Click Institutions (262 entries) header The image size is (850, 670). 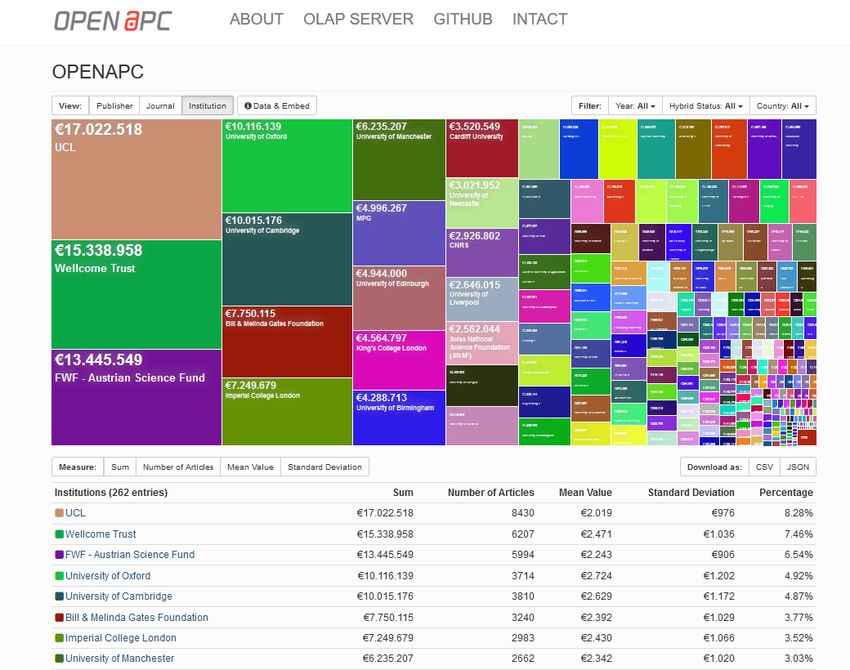pos(111,492)
